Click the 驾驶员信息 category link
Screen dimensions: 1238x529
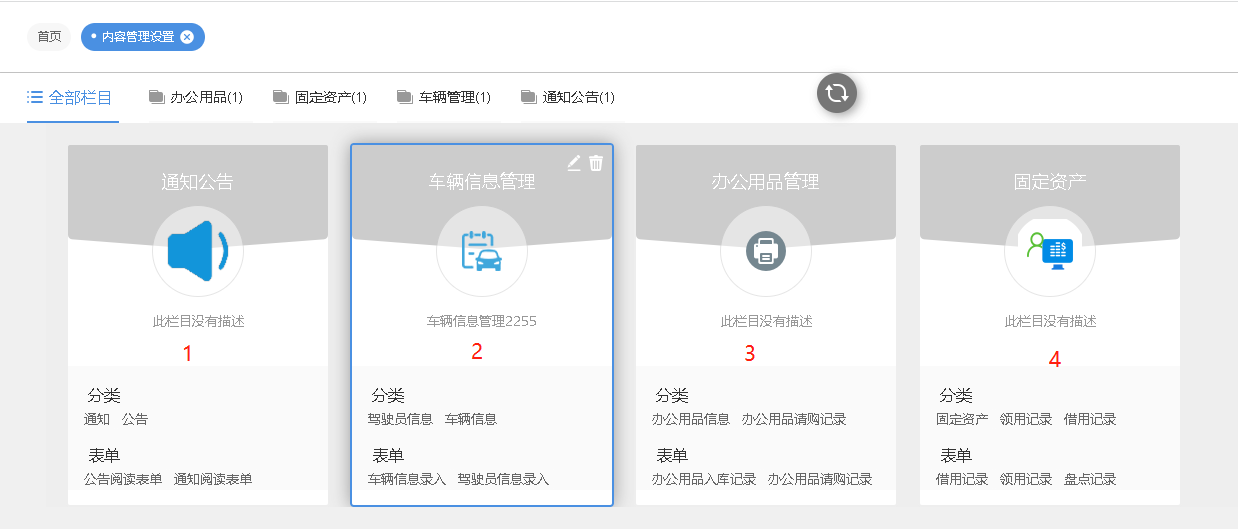click(400, 419)
